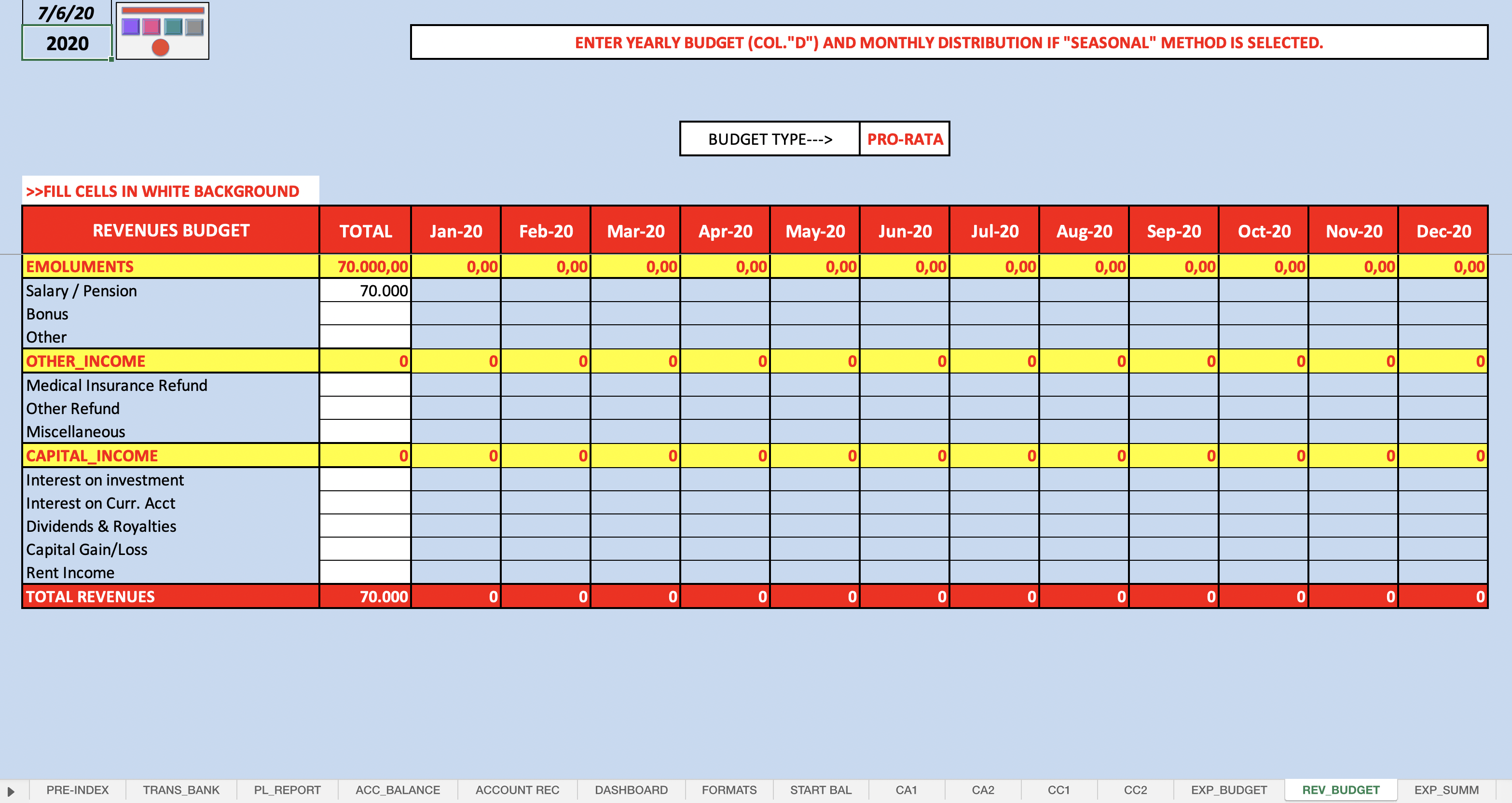This screenshot has width=1512, height=803.
Task: Select the active REV_BUDGET sheet tab
Action: coord(1341,790)
